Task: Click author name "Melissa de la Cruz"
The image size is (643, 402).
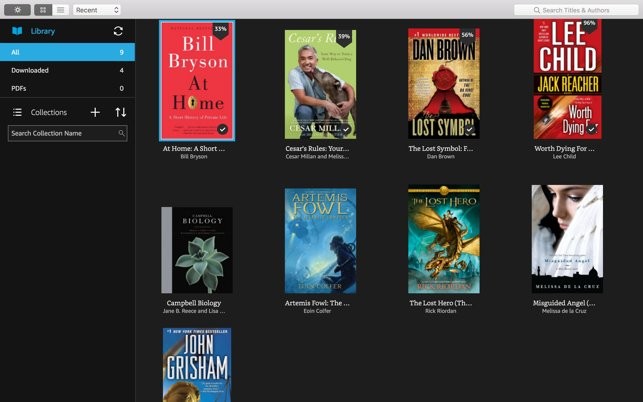Action: tap(564, 311)
